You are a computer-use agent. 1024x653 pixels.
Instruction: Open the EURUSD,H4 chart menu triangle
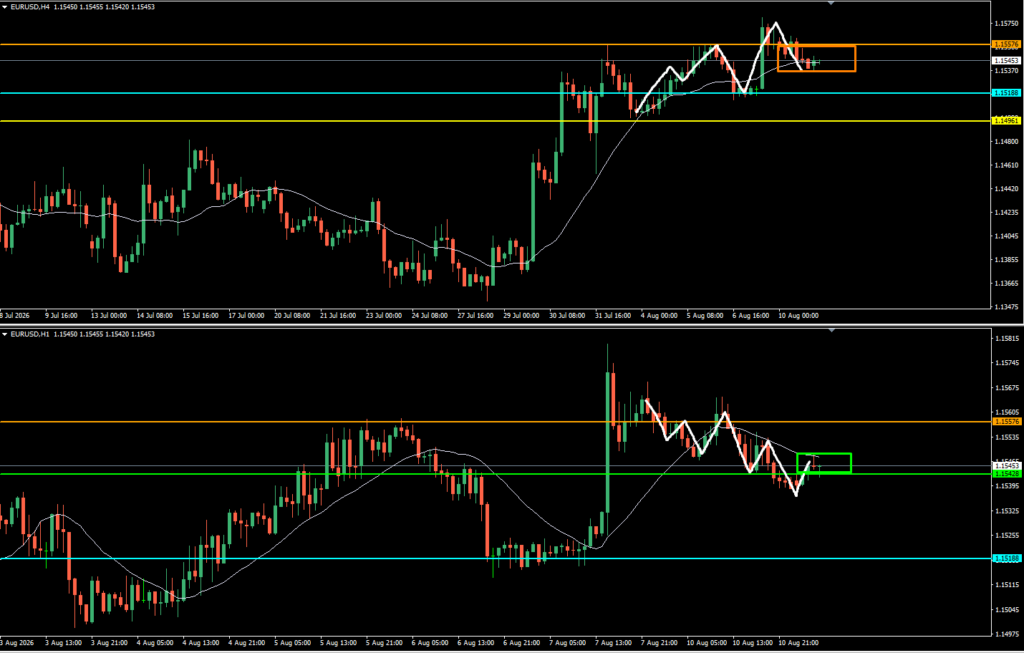coord(5,7)
